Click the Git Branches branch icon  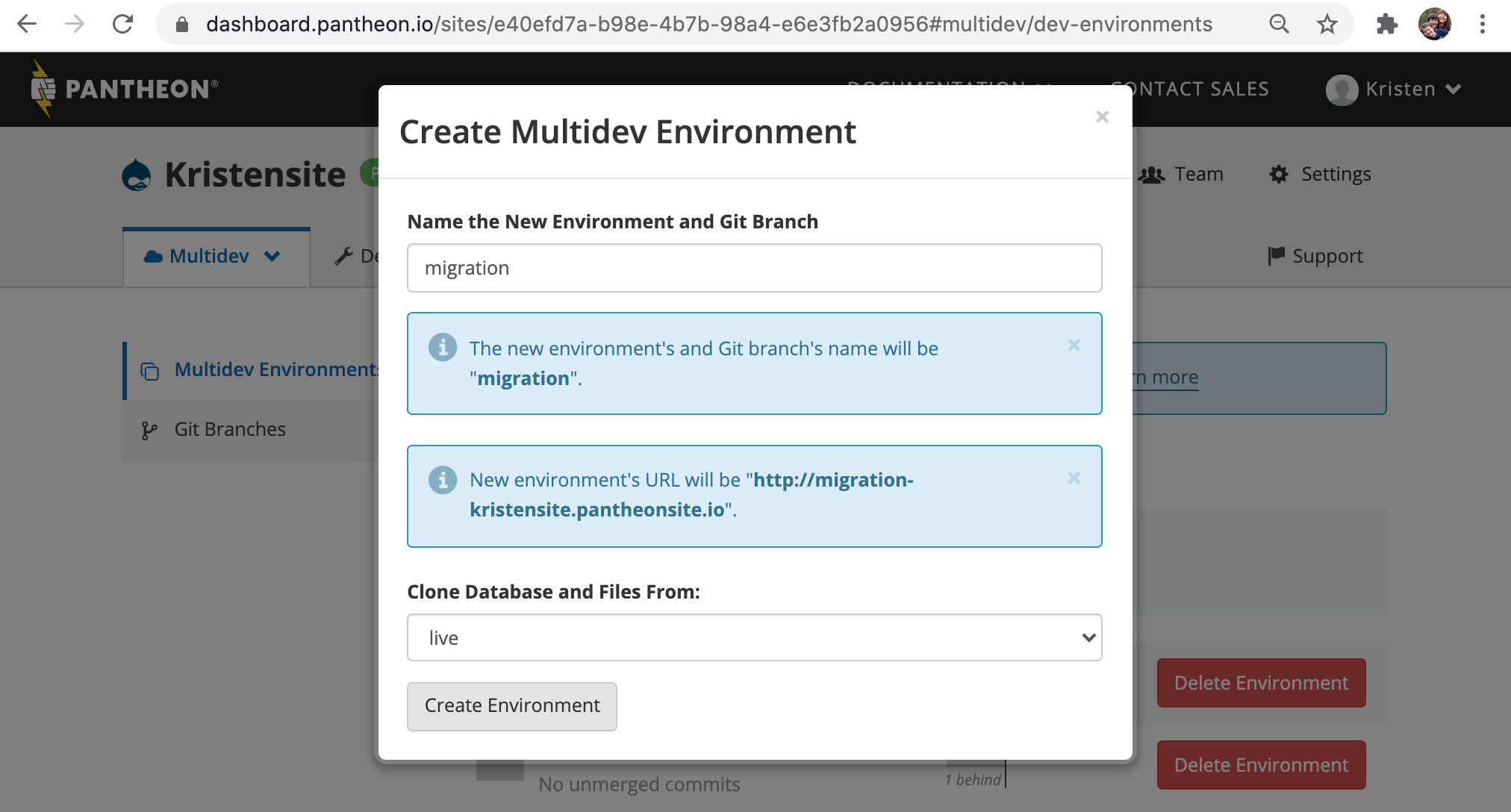(149, 431)
